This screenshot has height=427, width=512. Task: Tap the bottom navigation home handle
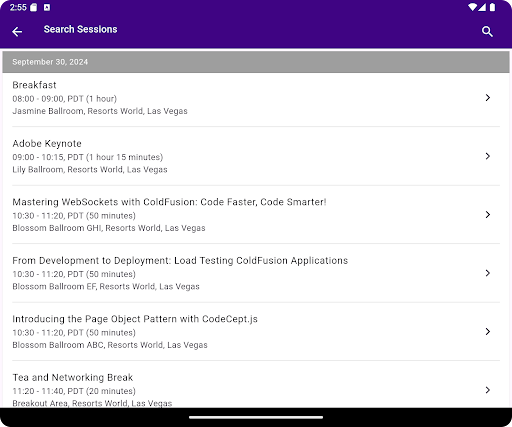pos(256,417)
